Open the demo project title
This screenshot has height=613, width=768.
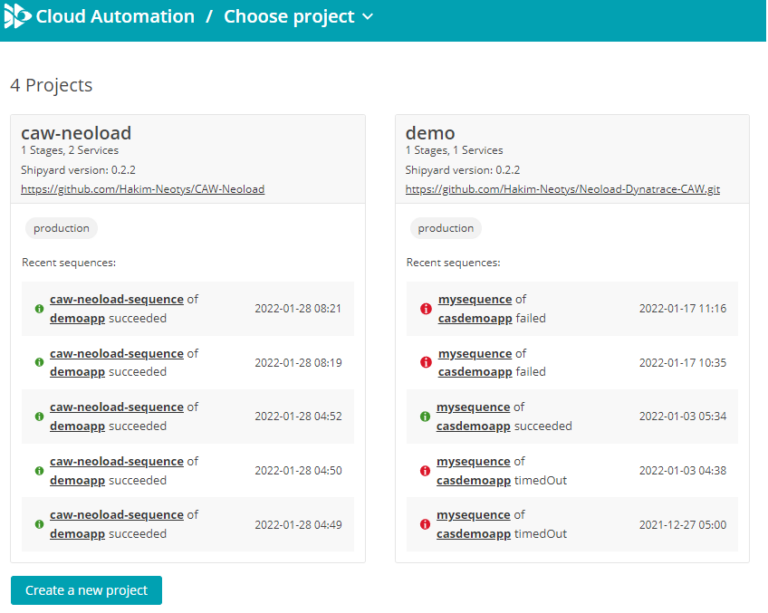430,133
